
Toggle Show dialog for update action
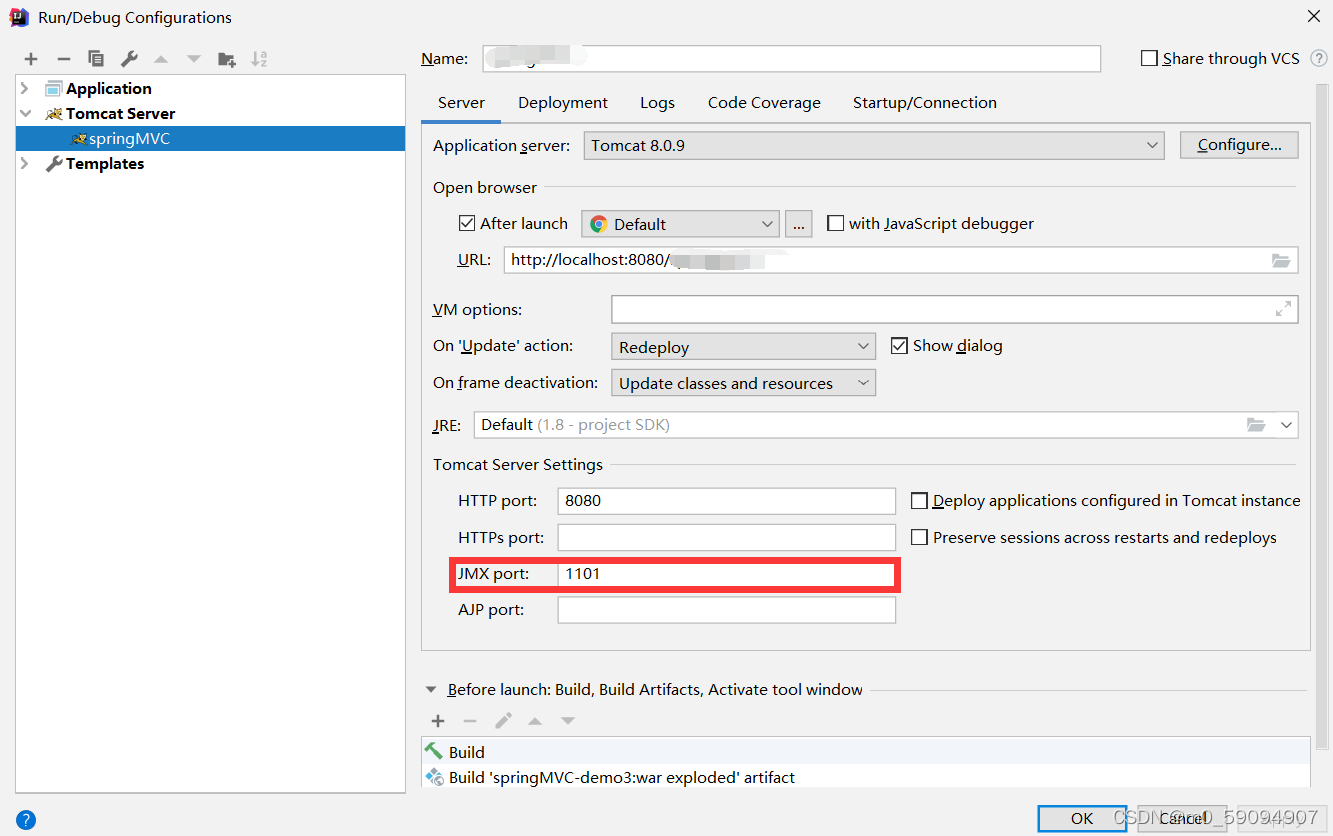click(897, 345)
